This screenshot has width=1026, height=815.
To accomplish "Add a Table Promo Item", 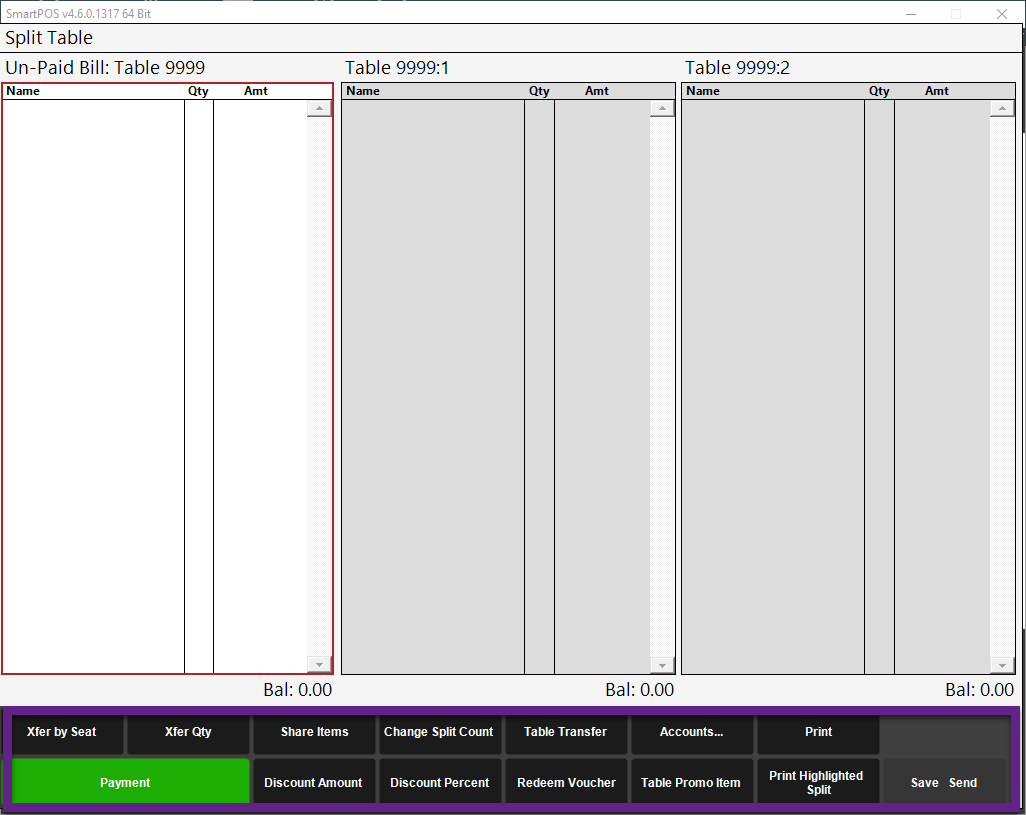I will pyautogui.click(x=691, y=782).
